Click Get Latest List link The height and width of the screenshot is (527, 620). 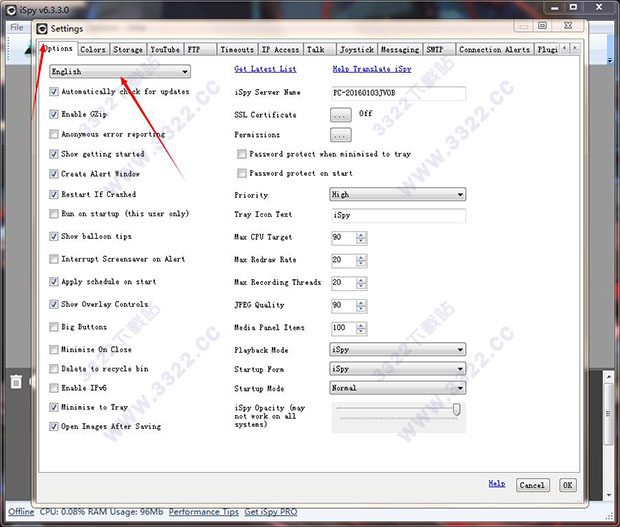[x=265, y=69]
